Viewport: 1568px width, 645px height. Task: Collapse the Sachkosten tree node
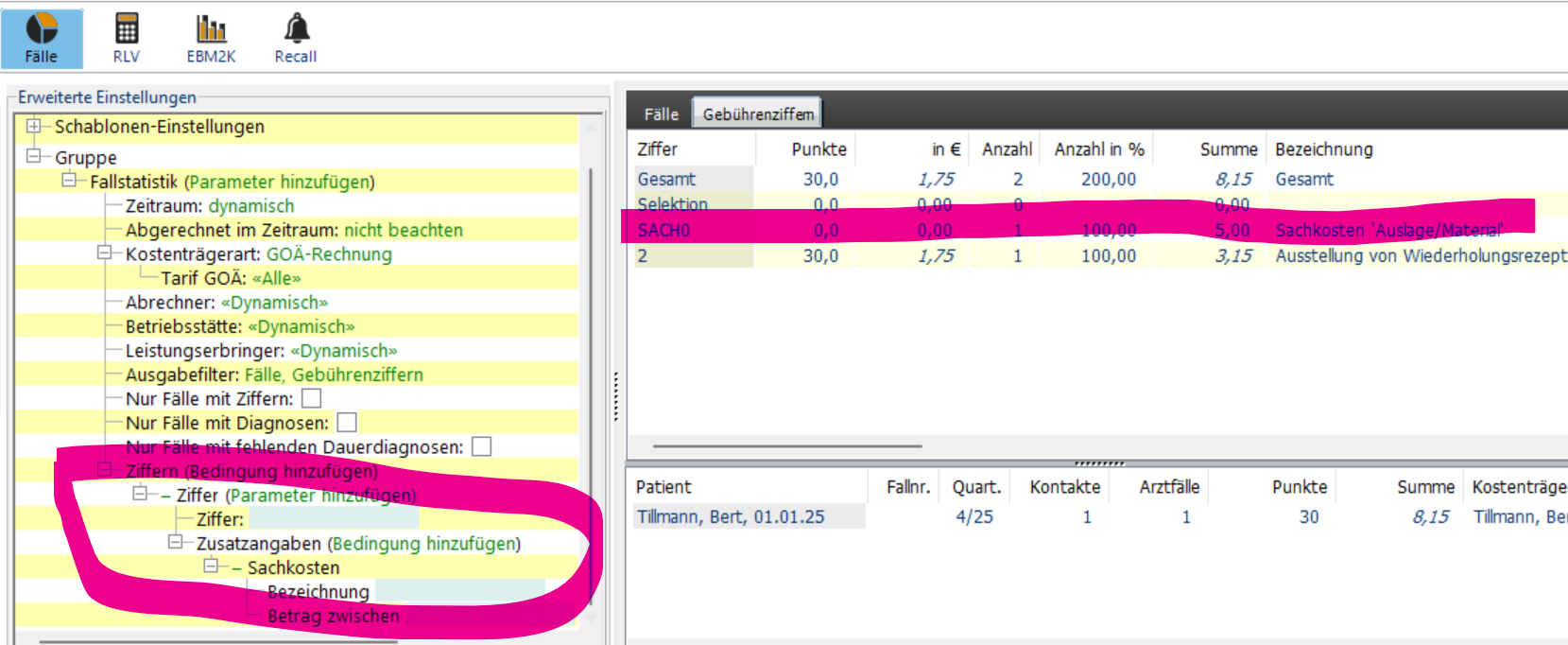212,566
